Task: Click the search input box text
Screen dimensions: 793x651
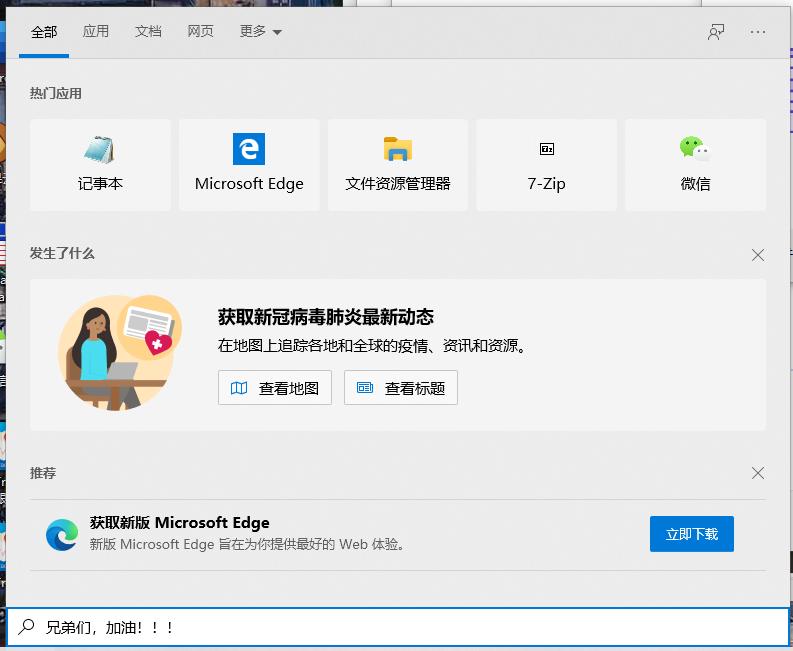Action: point(110,627)
